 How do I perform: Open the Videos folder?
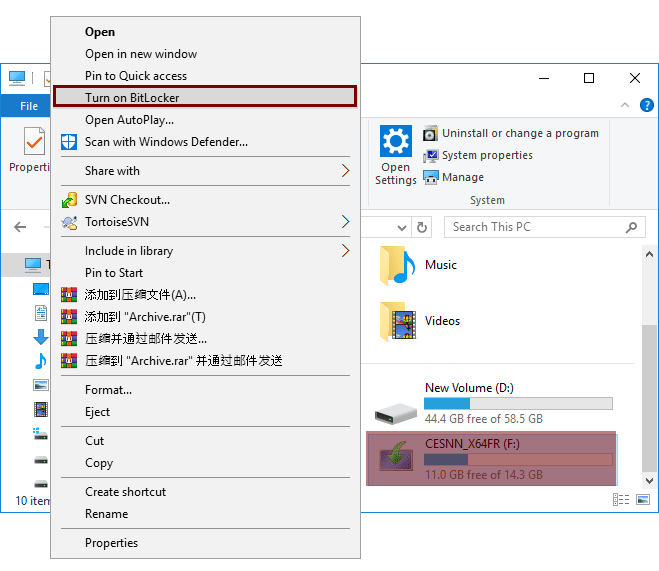point(420,321)
